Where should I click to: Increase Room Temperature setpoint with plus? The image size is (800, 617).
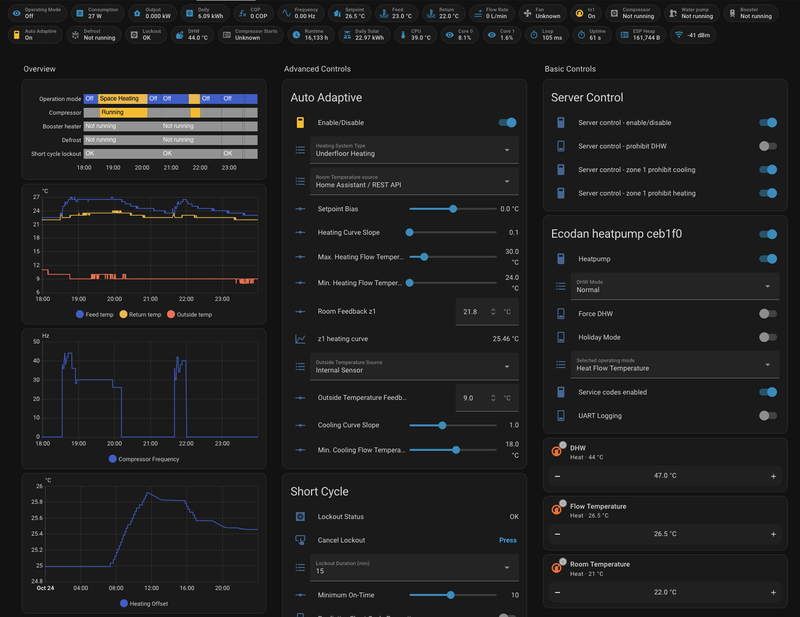pos(773,593)
